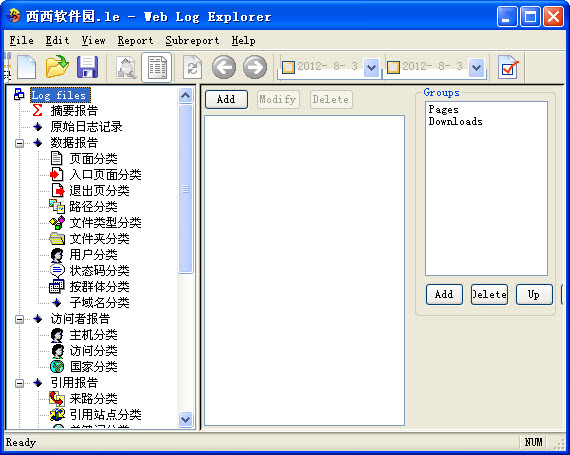Click Add under the Groups list
570x455 pixels.
click(x=444, y=294)
